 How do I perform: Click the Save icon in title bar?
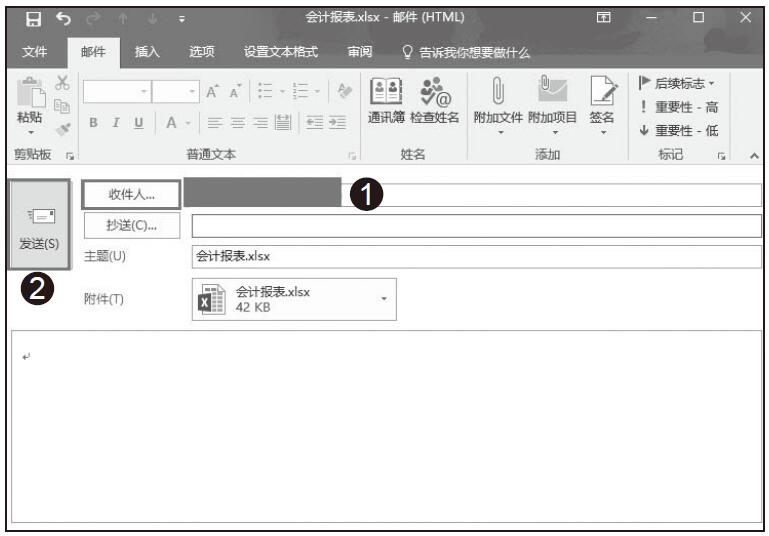(x=33, y=18)
